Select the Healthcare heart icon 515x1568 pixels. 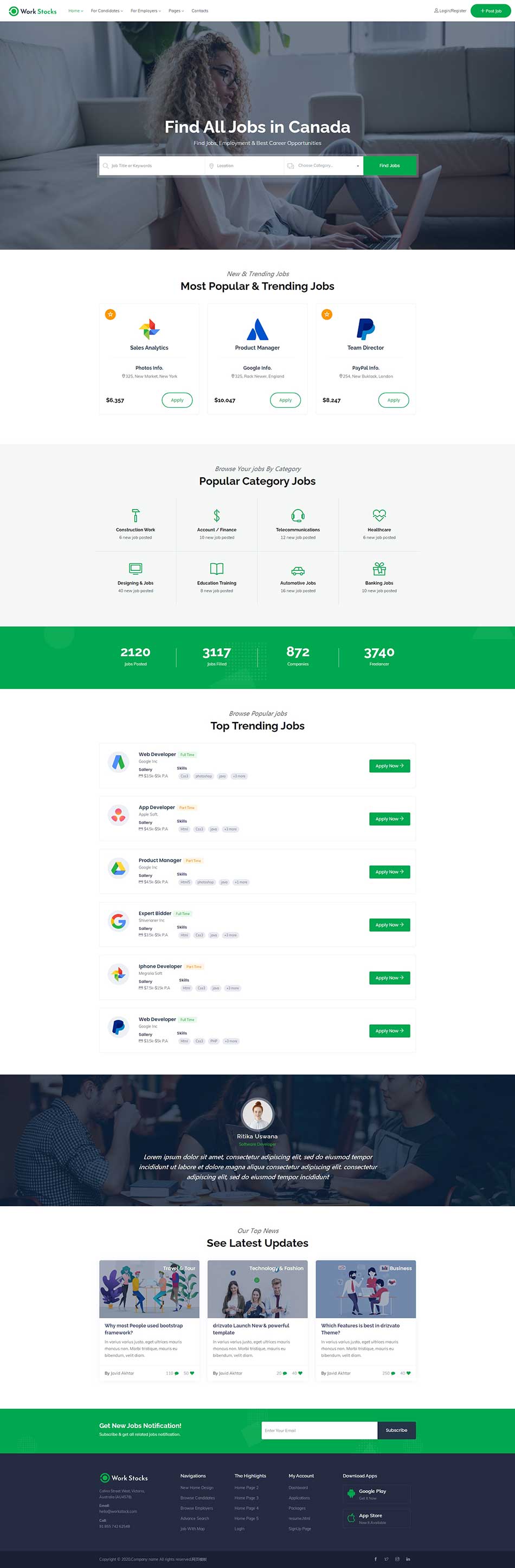click(x=379, y=515)
